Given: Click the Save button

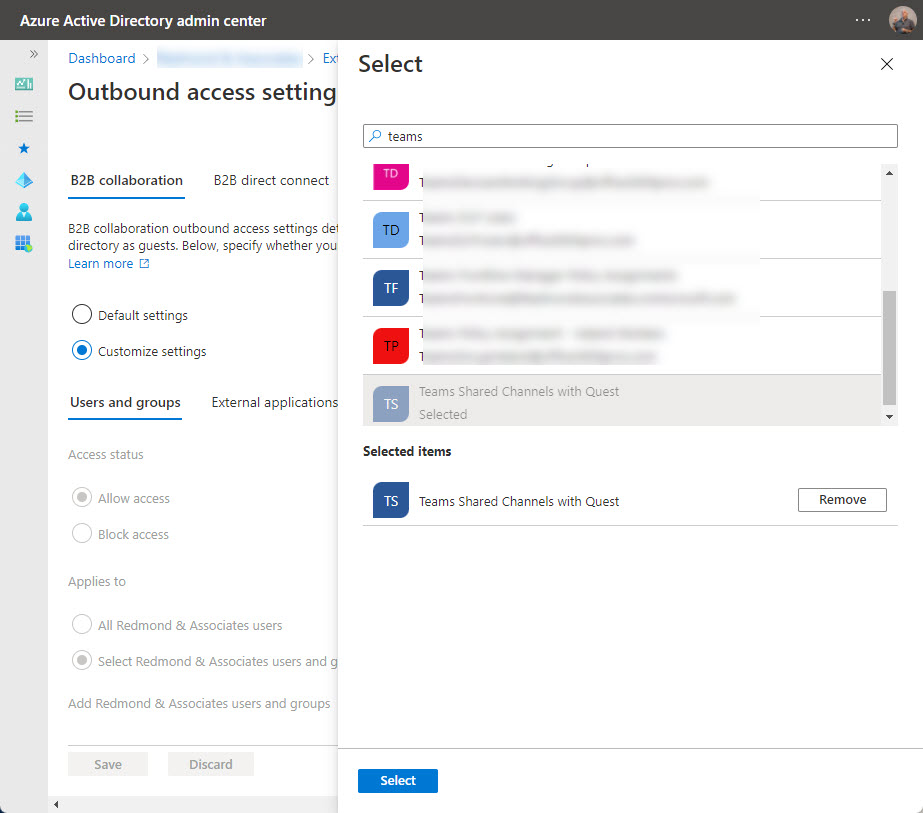Looking at the screenshot, I should click(108, 764).
